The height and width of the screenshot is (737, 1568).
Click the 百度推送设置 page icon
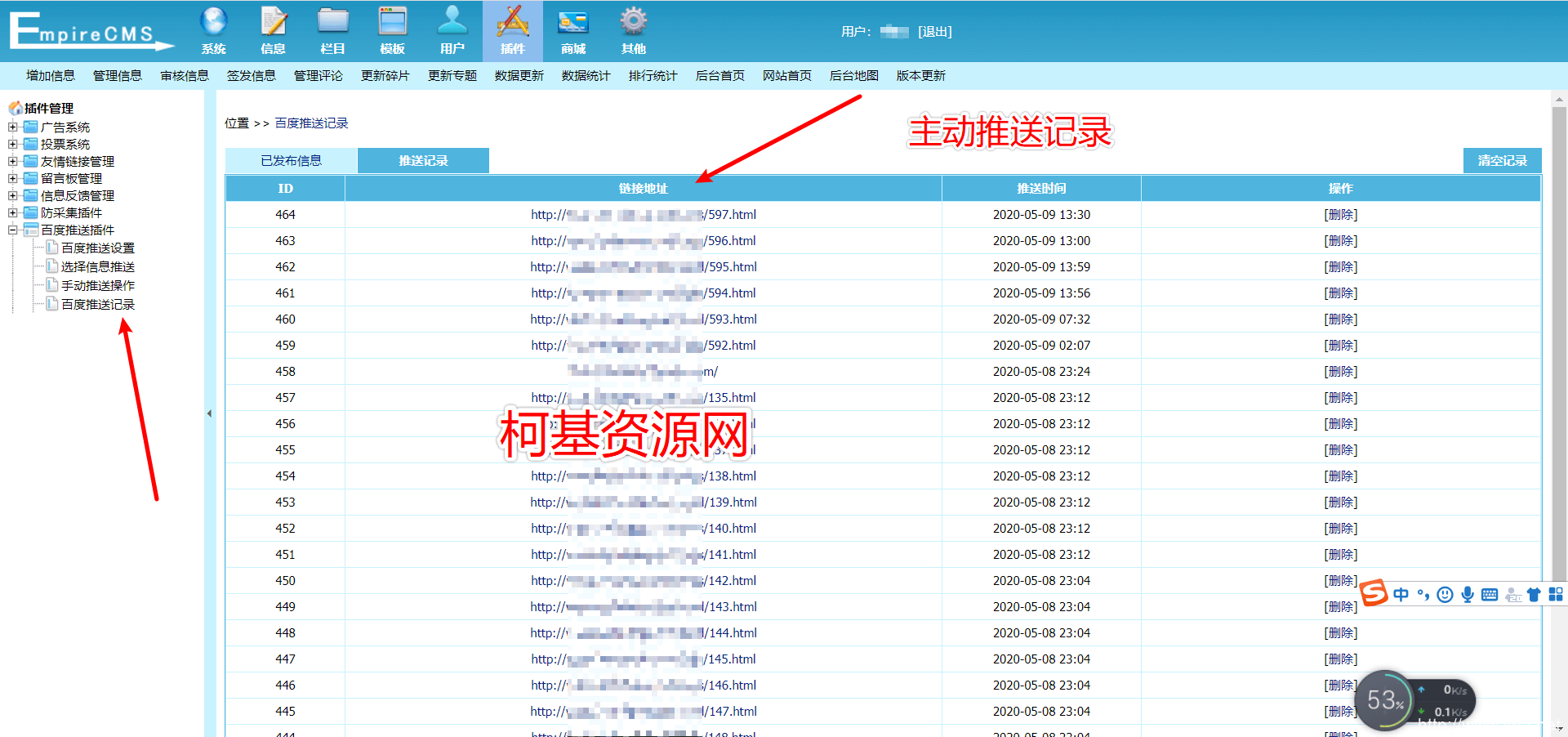point(52,247)
